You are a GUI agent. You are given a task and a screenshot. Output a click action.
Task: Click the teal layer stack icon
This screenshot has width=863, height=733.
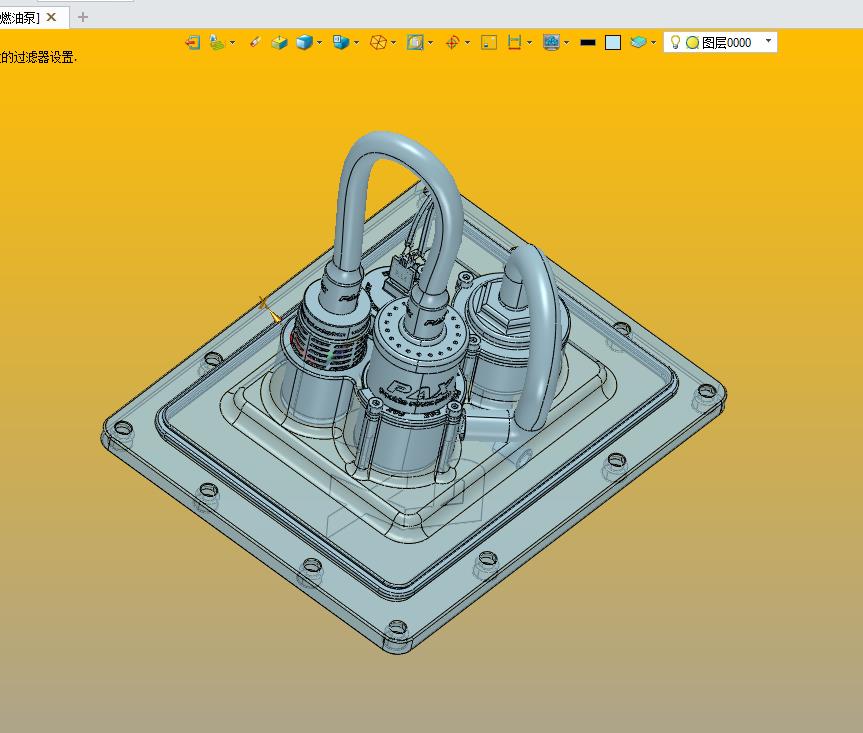(638, 42)
